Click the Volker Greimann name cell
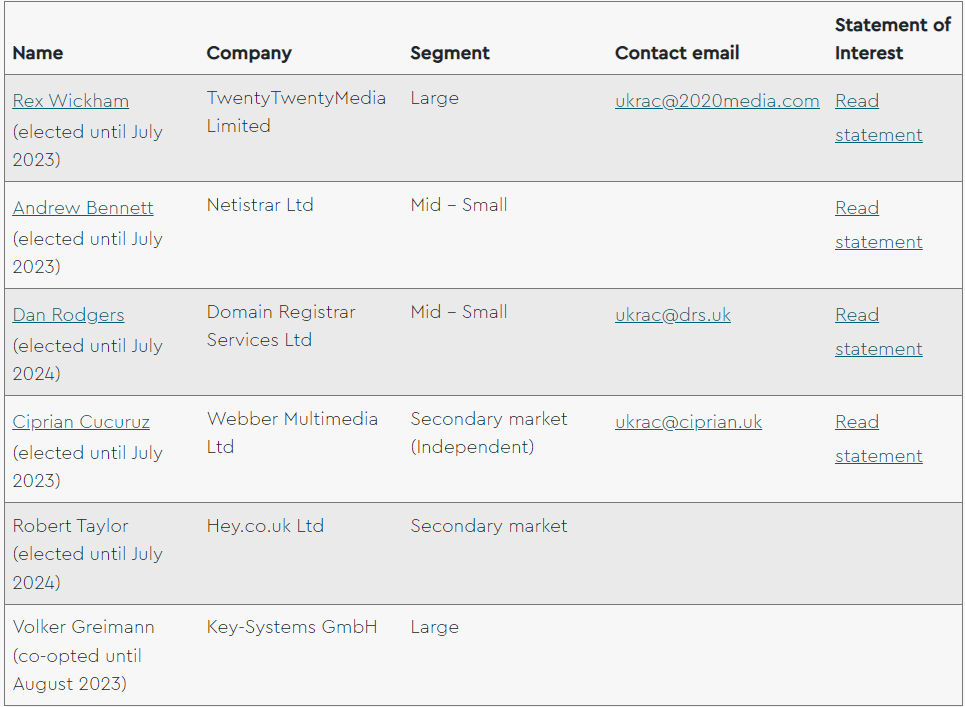This screenshot has width=965, height=707. click(x=83, y=627)
